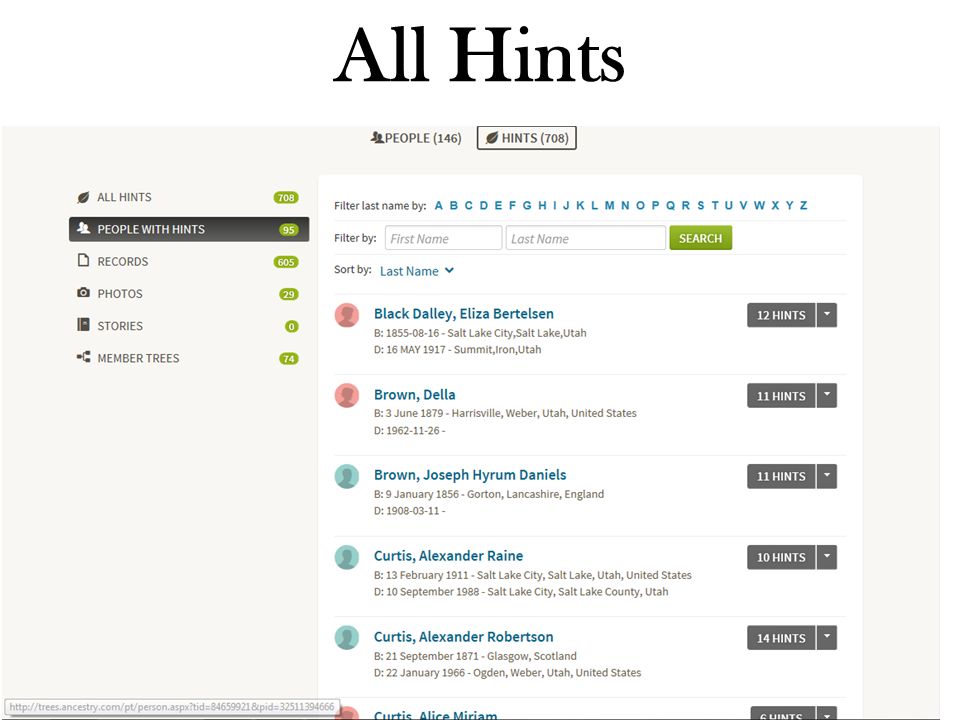Screen dimensions: 960x720
Task: Click Della Brown's pink avatar
Action: (347, 396)
